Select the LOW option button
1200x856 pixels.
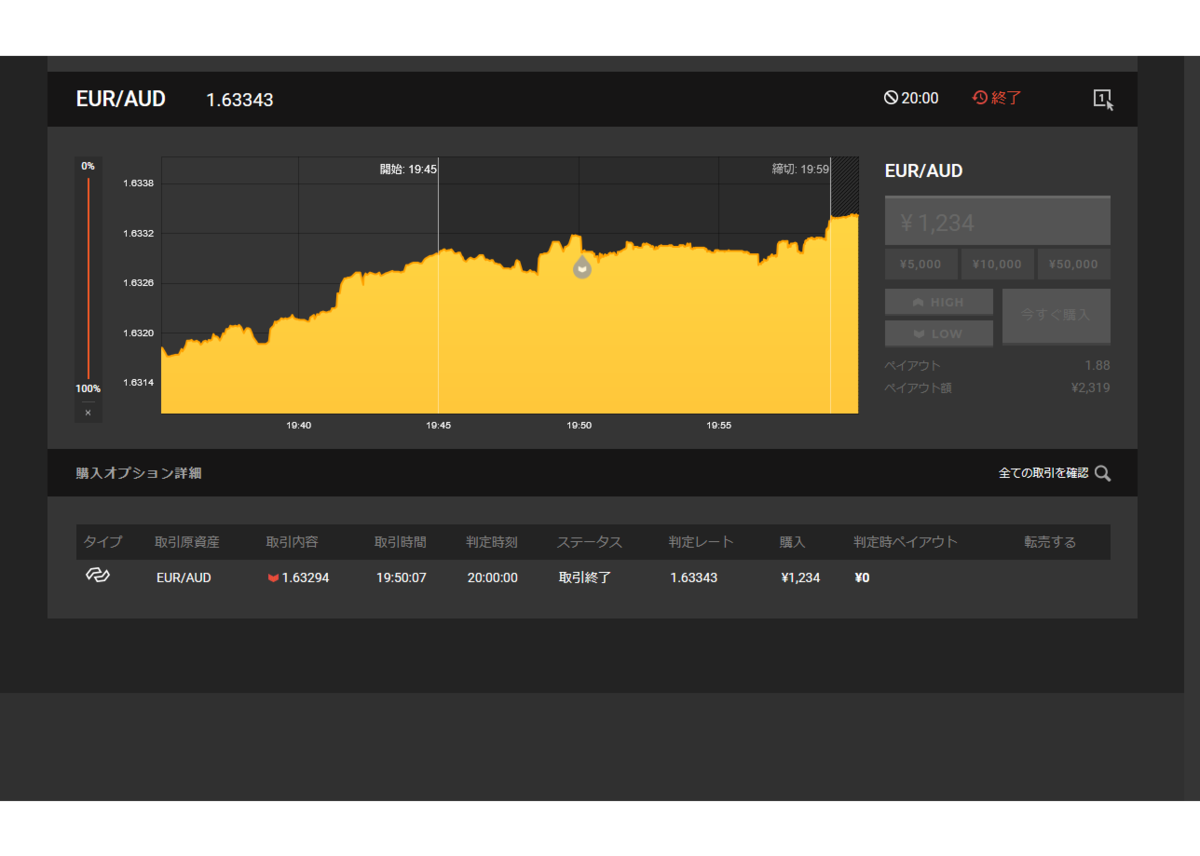tap(939, 333)
